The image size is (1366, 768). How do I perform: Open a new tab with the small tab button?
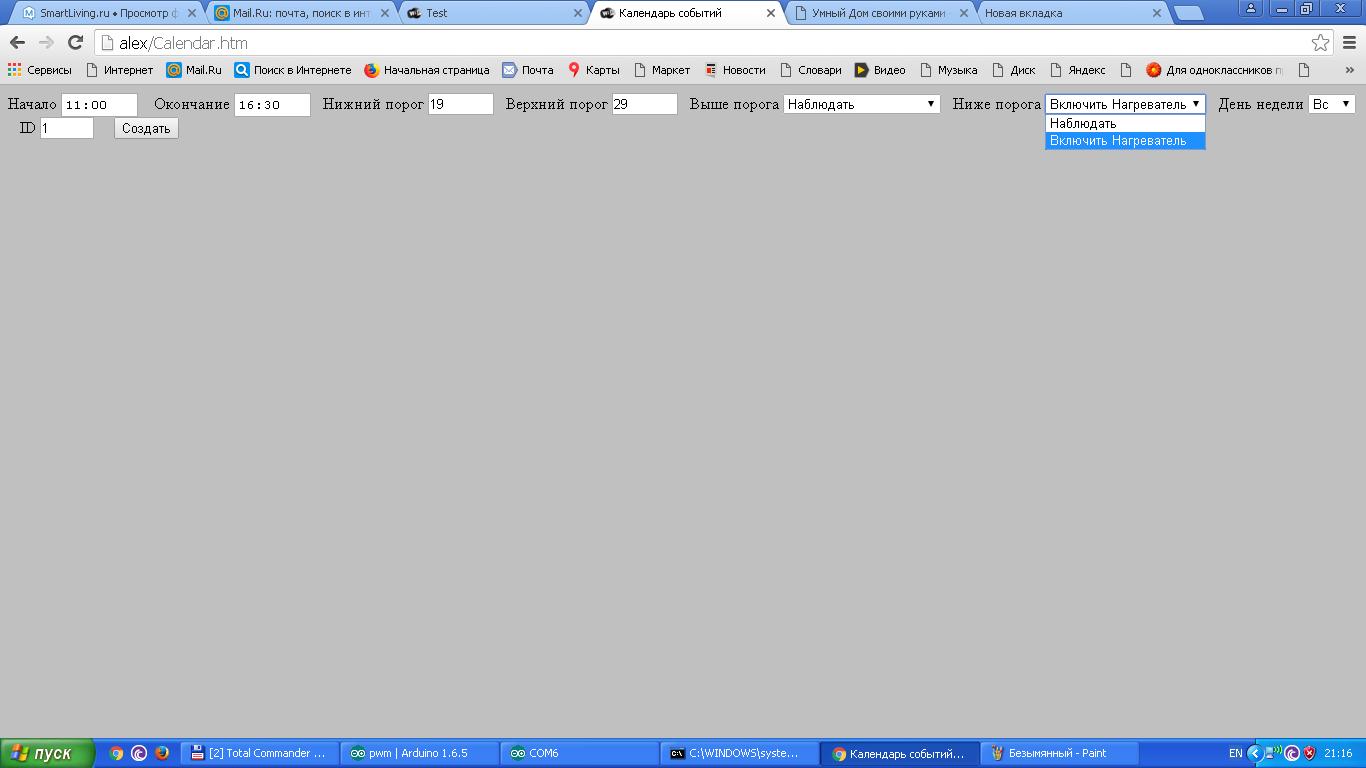[1188, 13]
